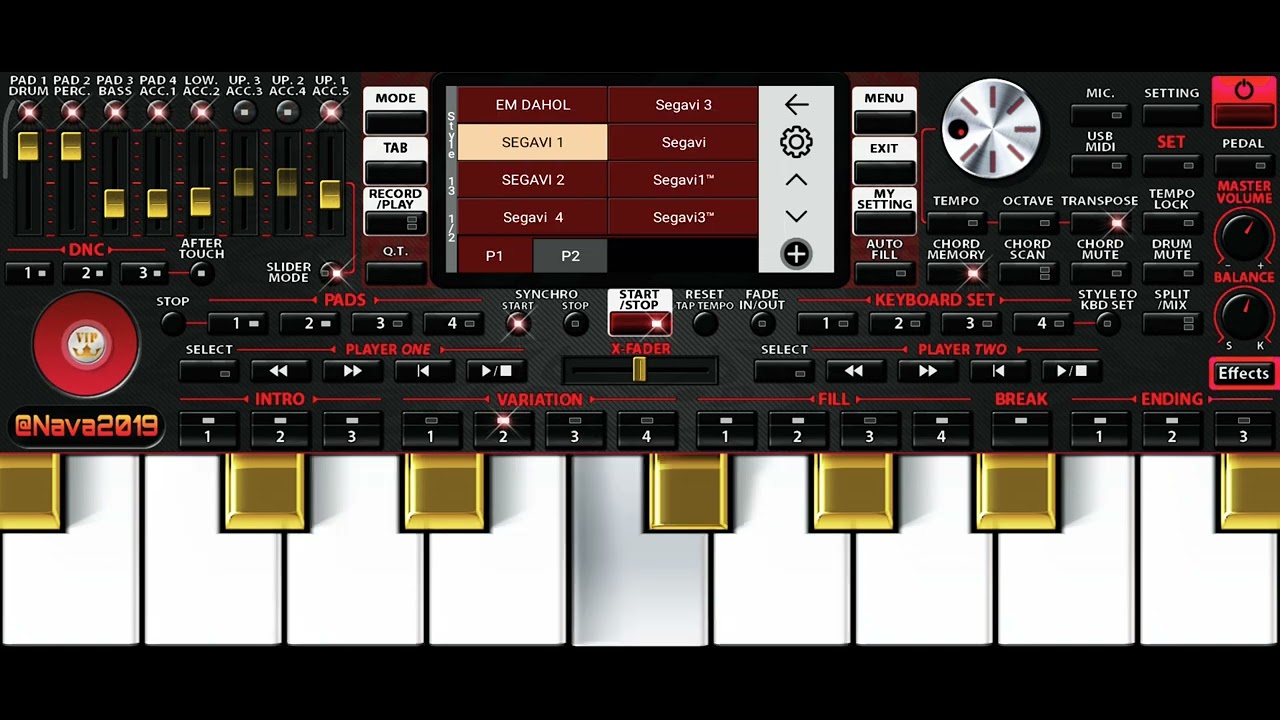Trigger Fill 3 button
Image resolution: width=1280 pixels, height=720 pixels.
click(x=869, y=429)
